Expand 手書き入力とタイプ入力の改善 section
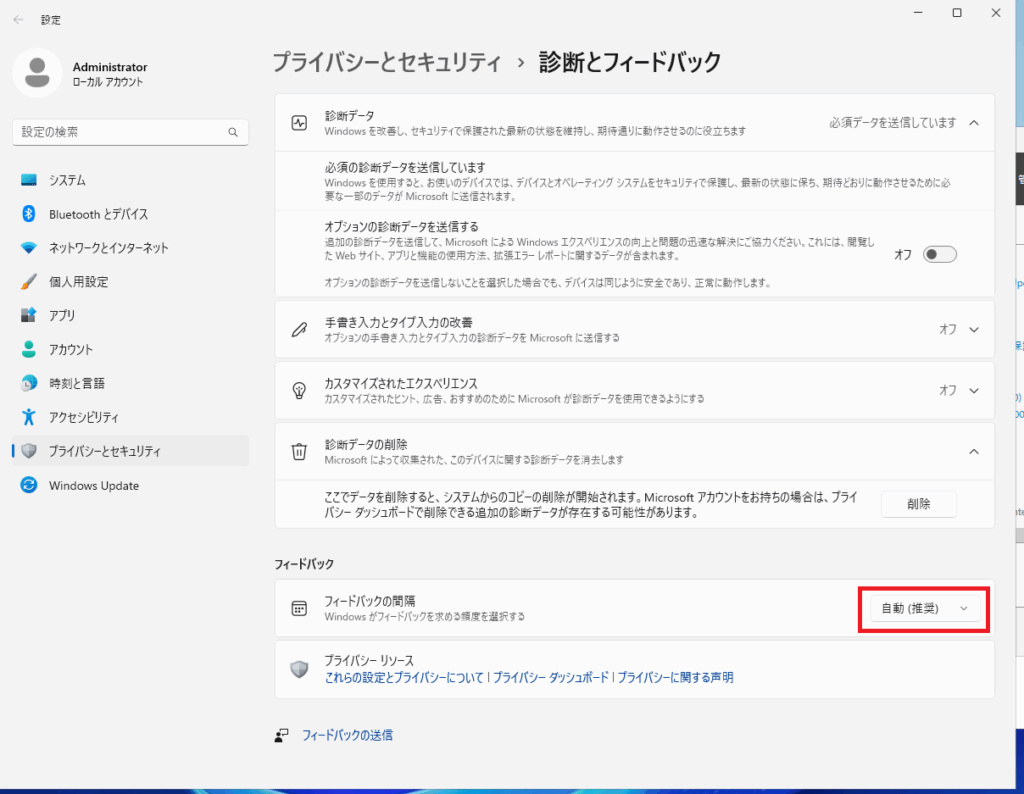The image size is (1024, 794). tap(974, 329)
